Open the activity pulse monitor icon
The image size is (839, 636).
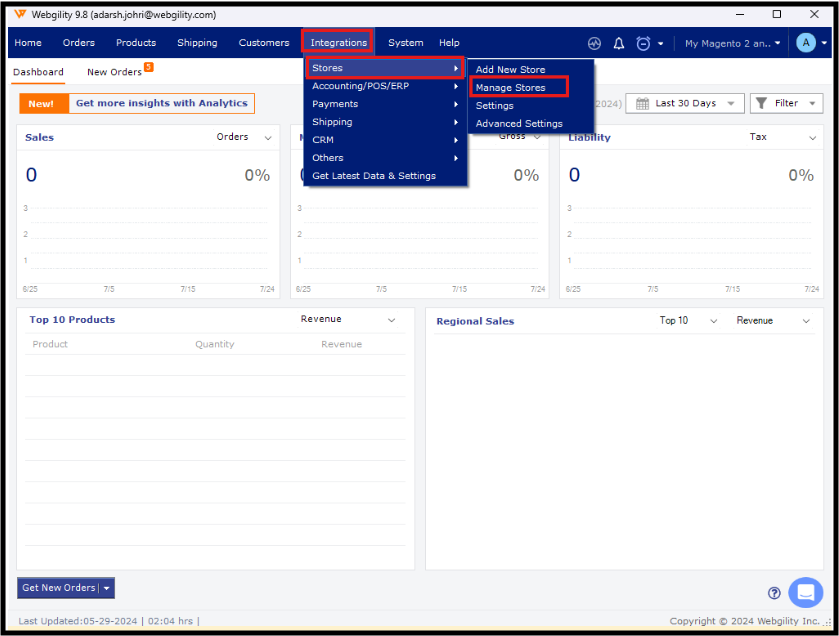(x=594, y=43)
